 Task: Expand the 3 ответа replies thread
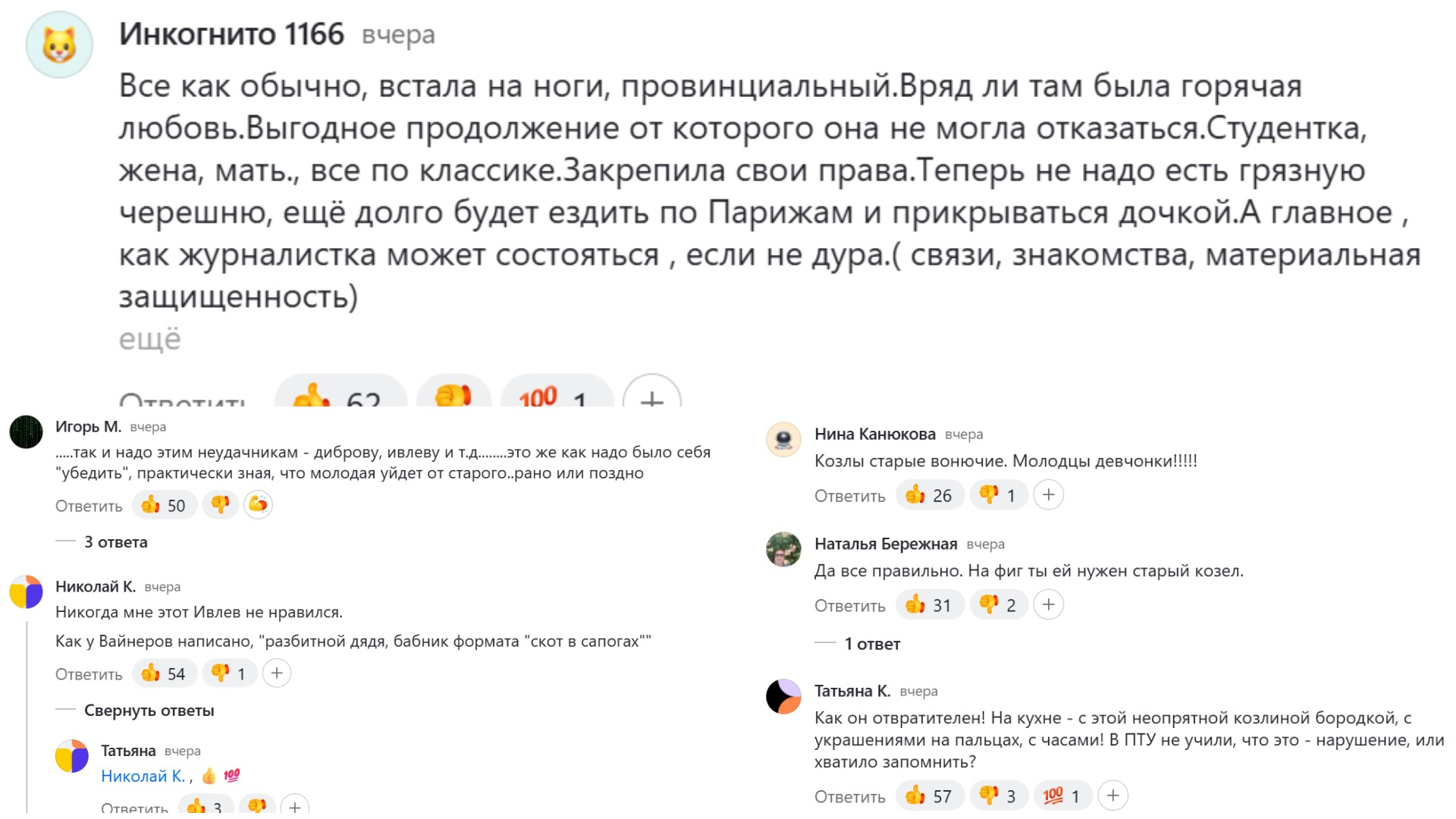pos(115,542)
